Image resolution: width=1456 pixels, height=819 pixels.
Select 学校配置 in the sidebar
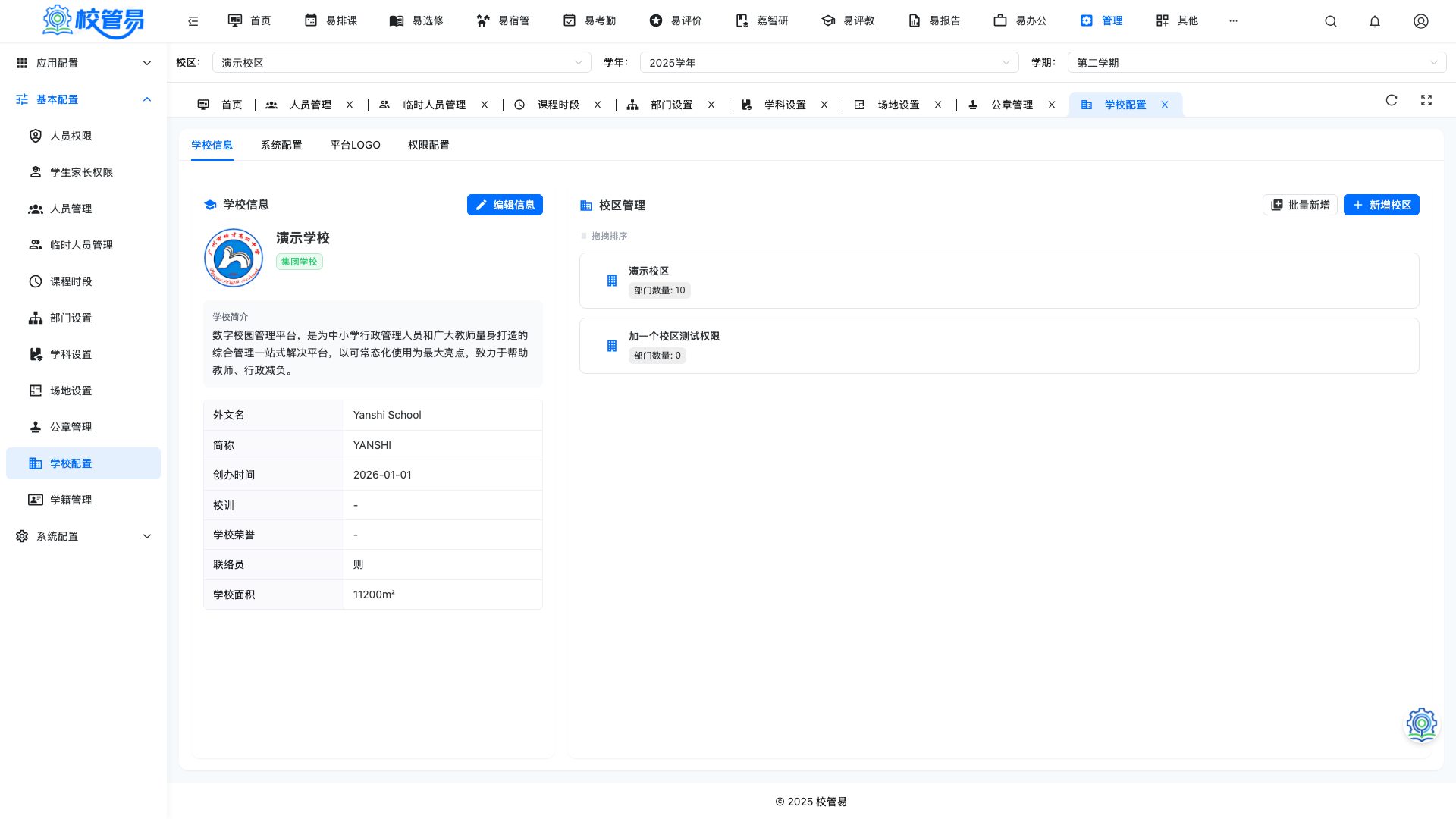click(83, 463)
